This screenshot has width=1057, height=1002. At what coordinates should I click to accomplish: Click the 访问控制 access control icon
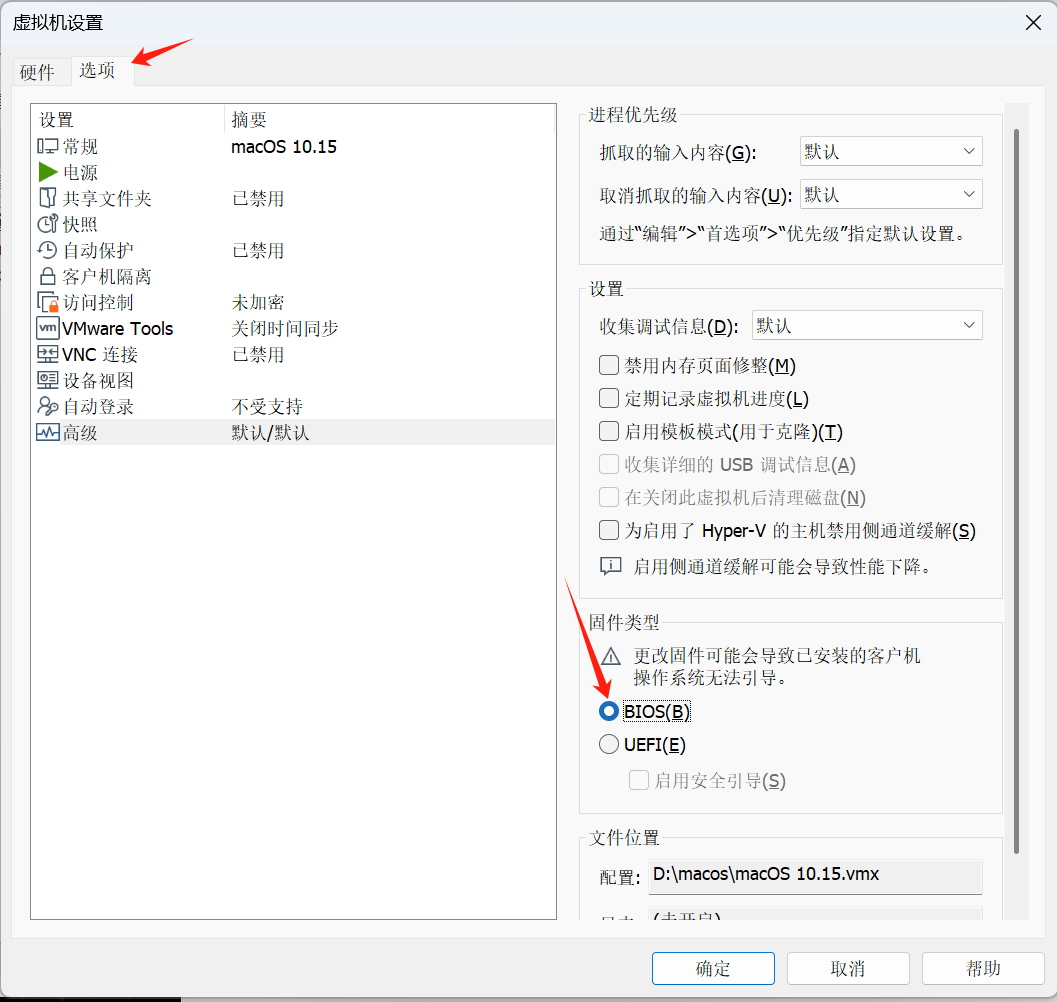(47, 302)
